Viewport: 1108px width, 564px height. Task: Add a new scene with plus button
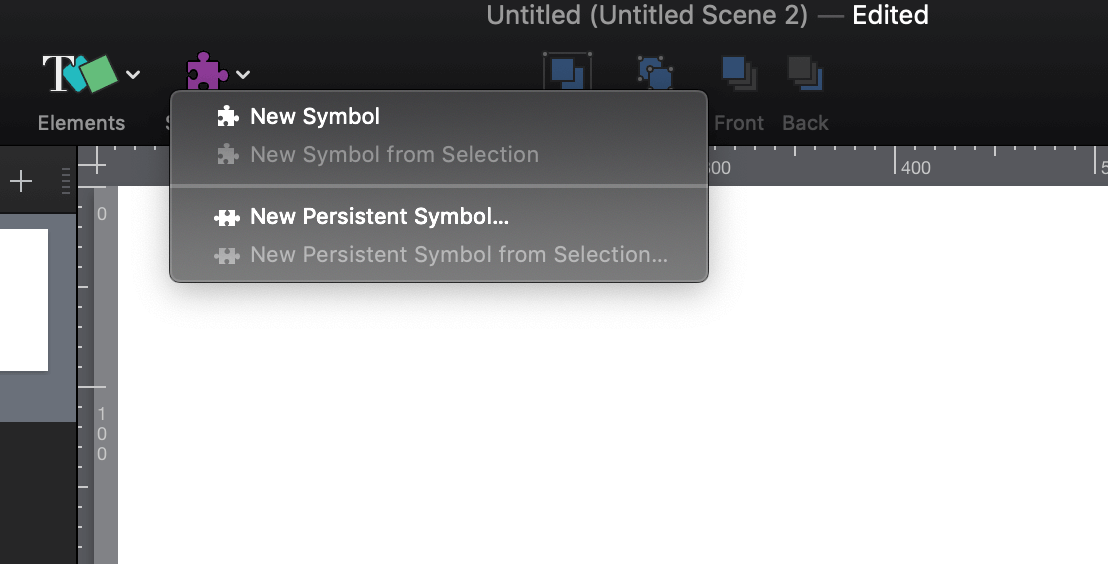tap(21, 181)
